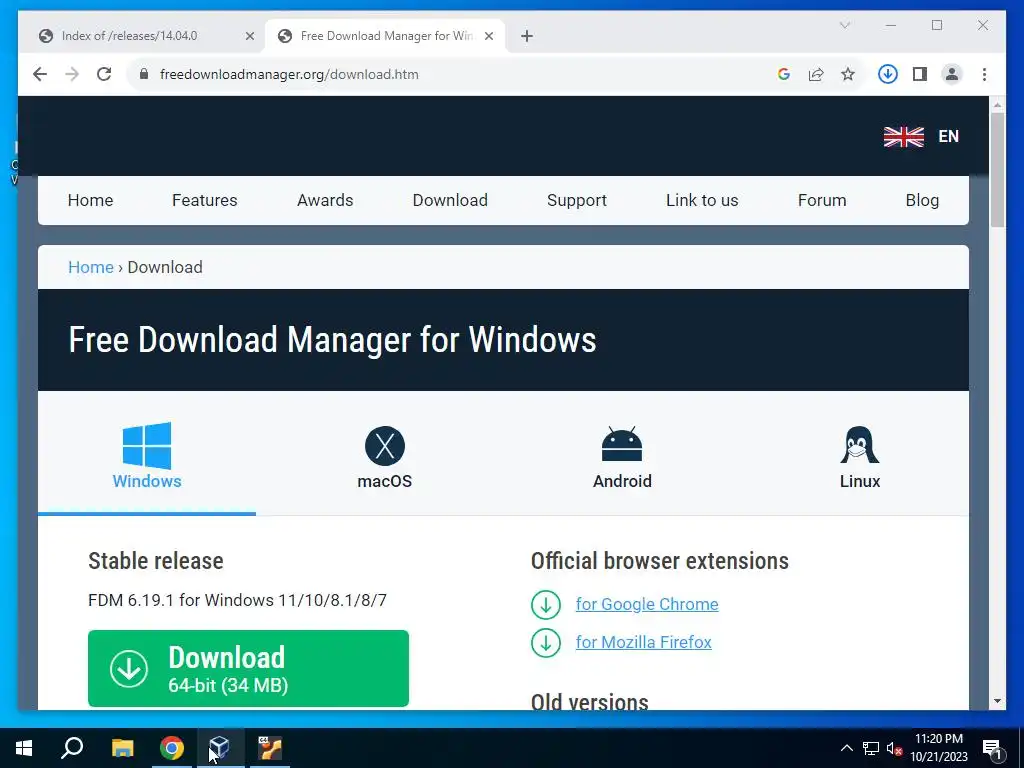Switch to the Free Download Manager tab

tap(387, 36)
